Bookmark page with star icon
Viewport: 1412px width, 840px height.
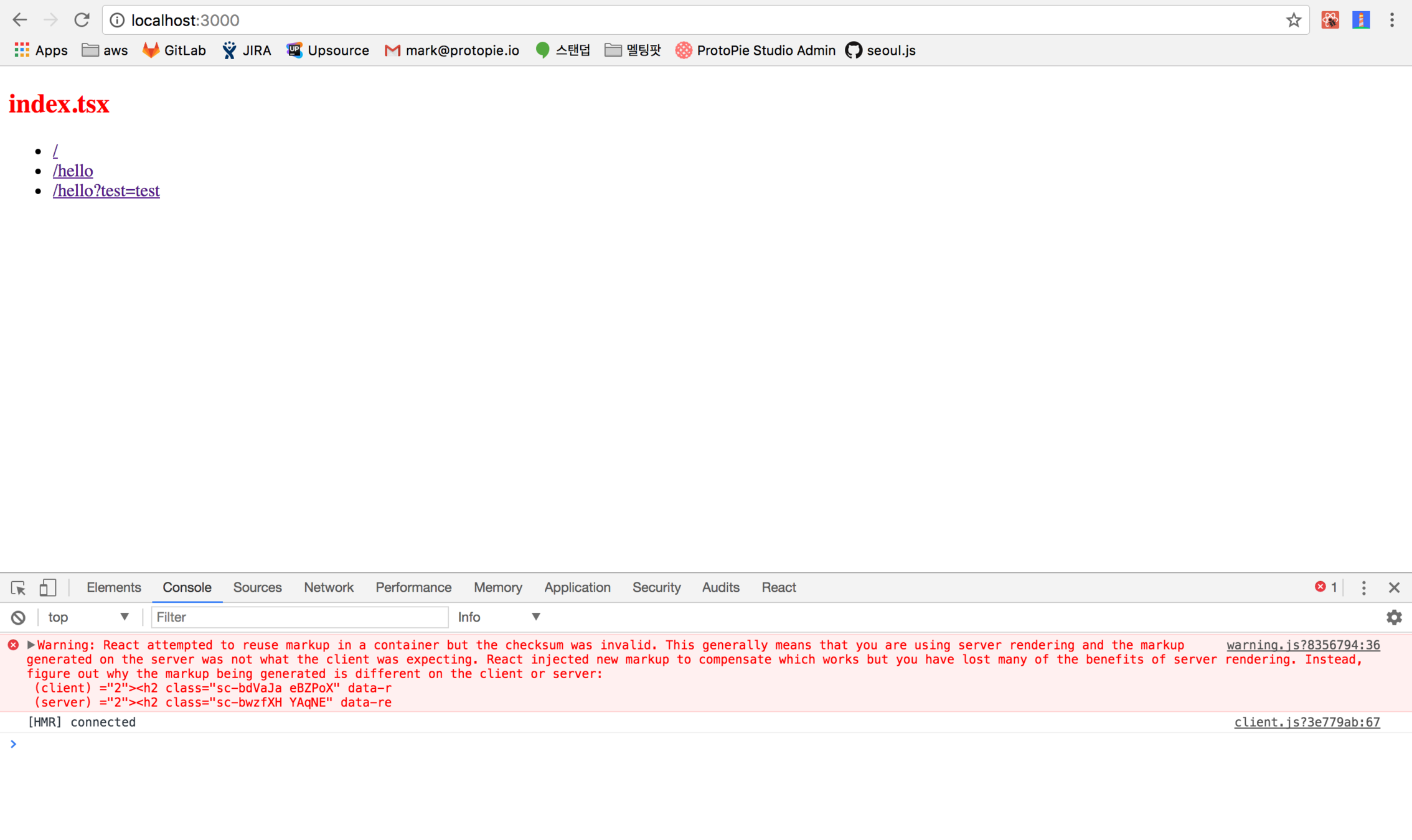pyautogui.click(x=1293, y=20)
